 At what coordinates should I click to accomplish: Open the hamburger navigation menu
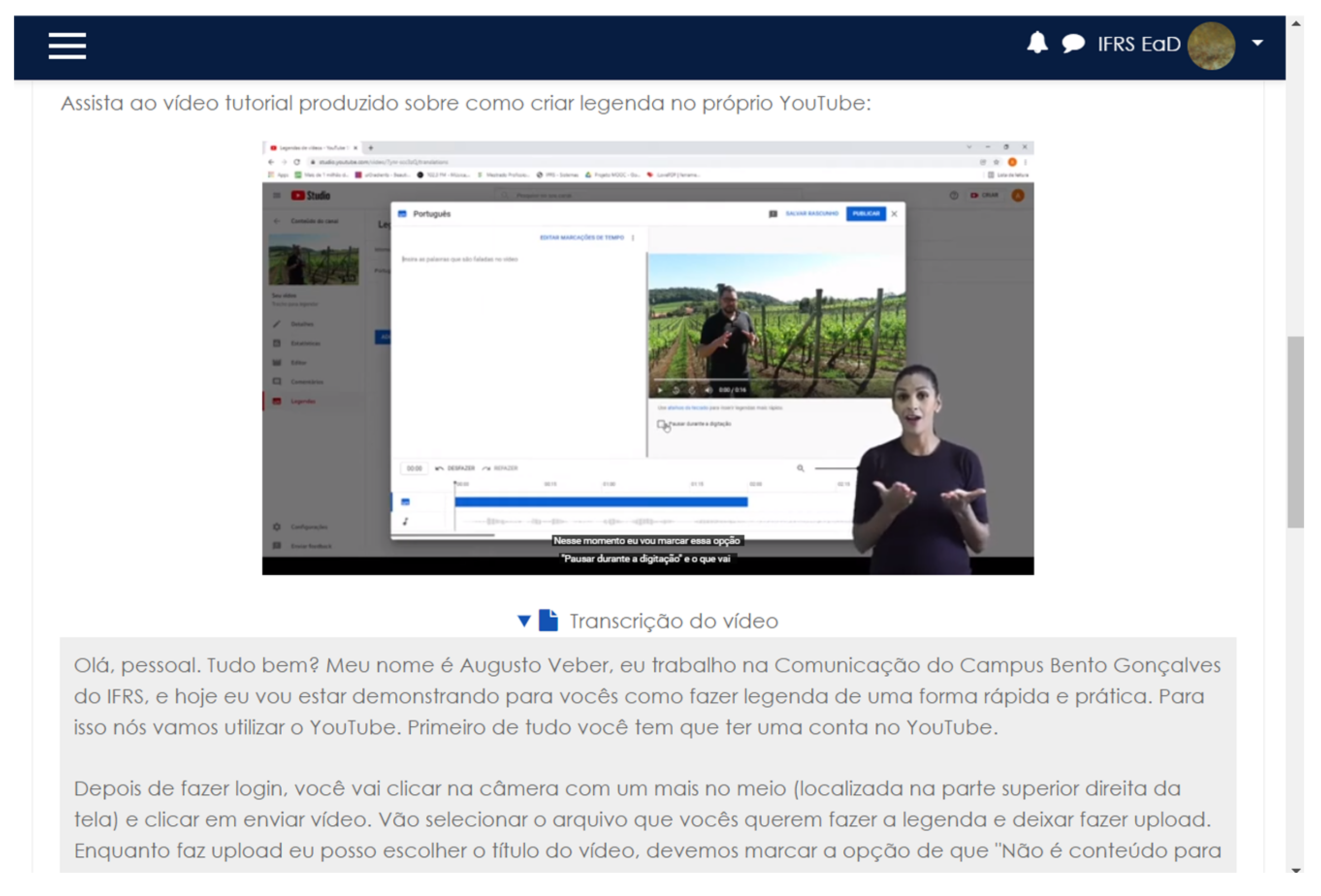tap(67, 46)
